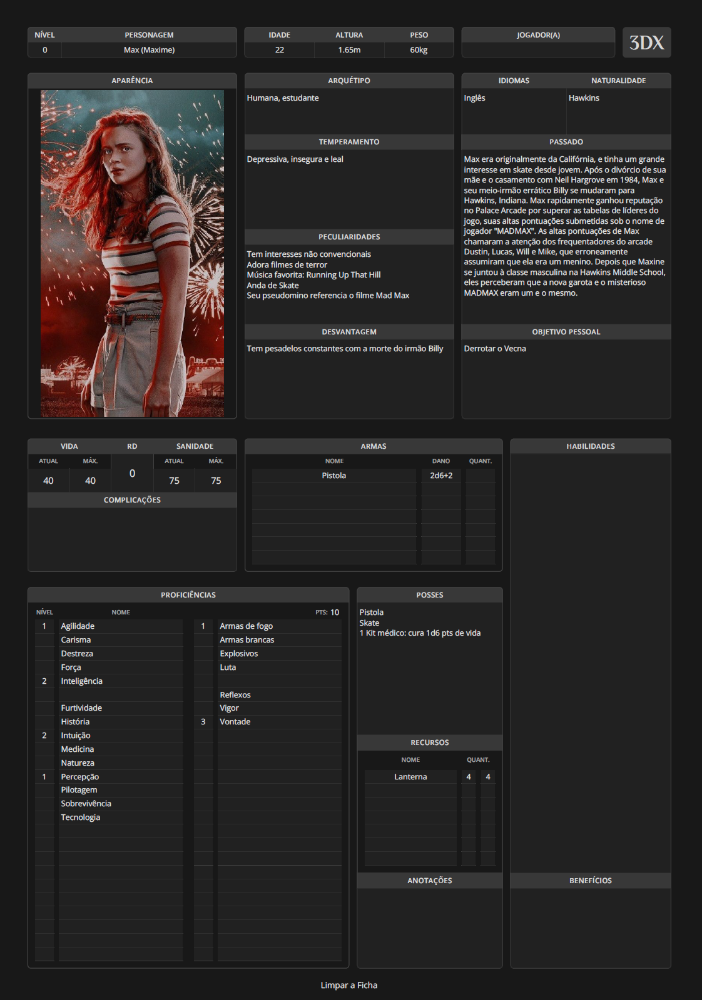Click the Arquétipo text area
Screen dimensions: 702x1000
click(x=349, y=111)
